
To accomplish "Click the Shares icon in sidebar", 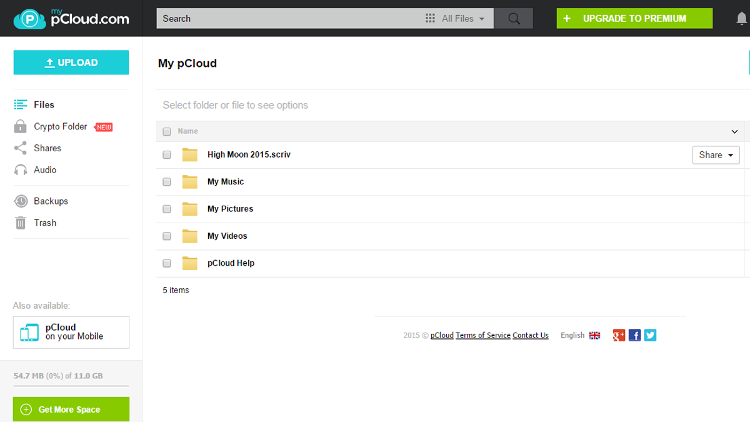I will (x=20, y=148).
